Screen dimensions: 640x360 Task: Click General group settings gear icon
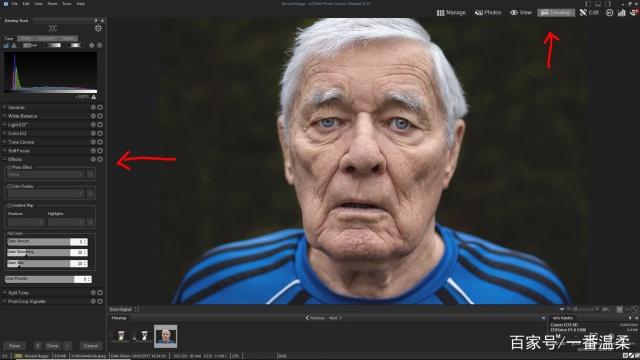click(93, 107)
